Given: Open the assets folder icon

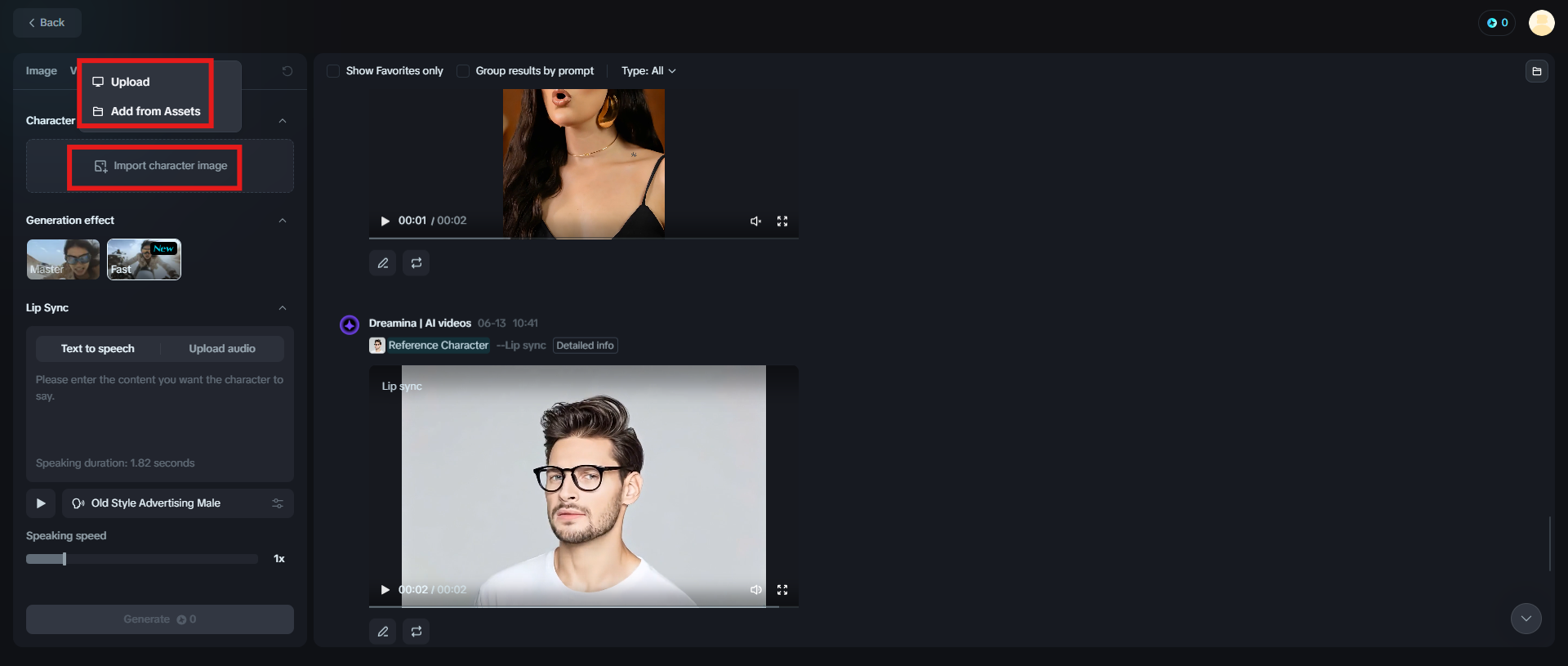Looking at the screenshot, I should (1536, 71).
